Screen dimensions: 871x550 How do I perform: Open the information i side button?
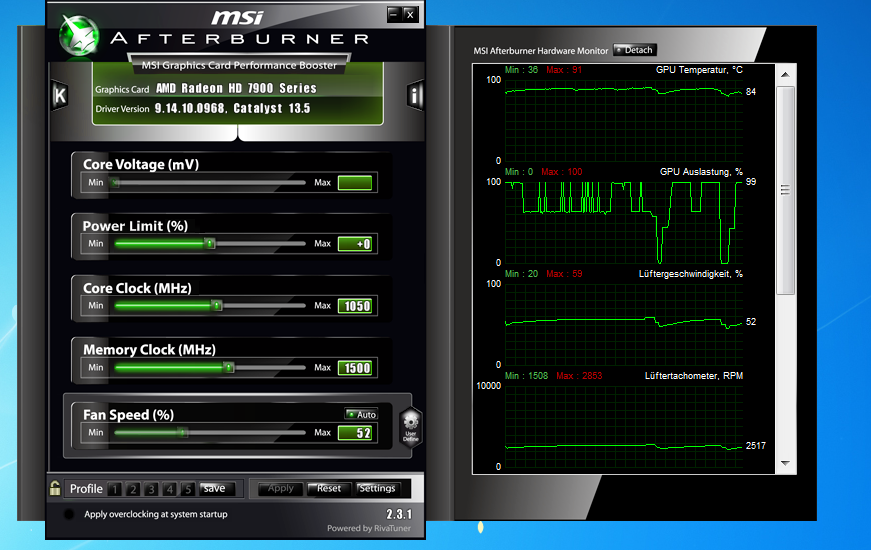click(x=414, y=96)
